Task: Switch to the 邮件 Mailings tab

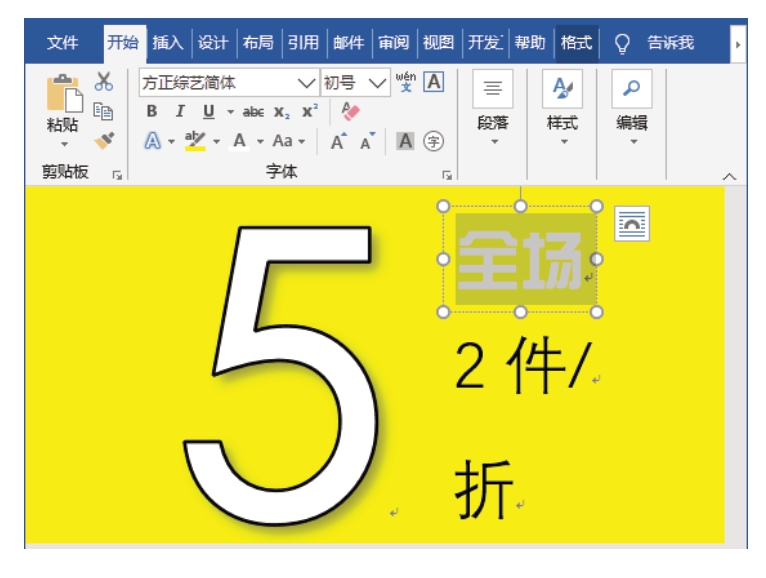Action: tap(348, 43)
